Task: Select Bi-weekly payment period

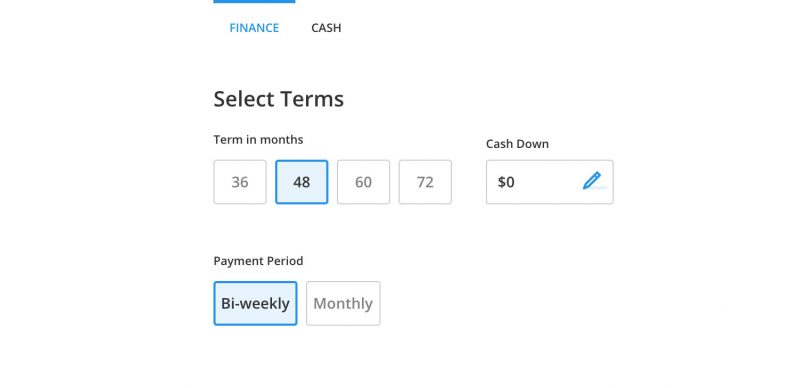Action: 255,303
